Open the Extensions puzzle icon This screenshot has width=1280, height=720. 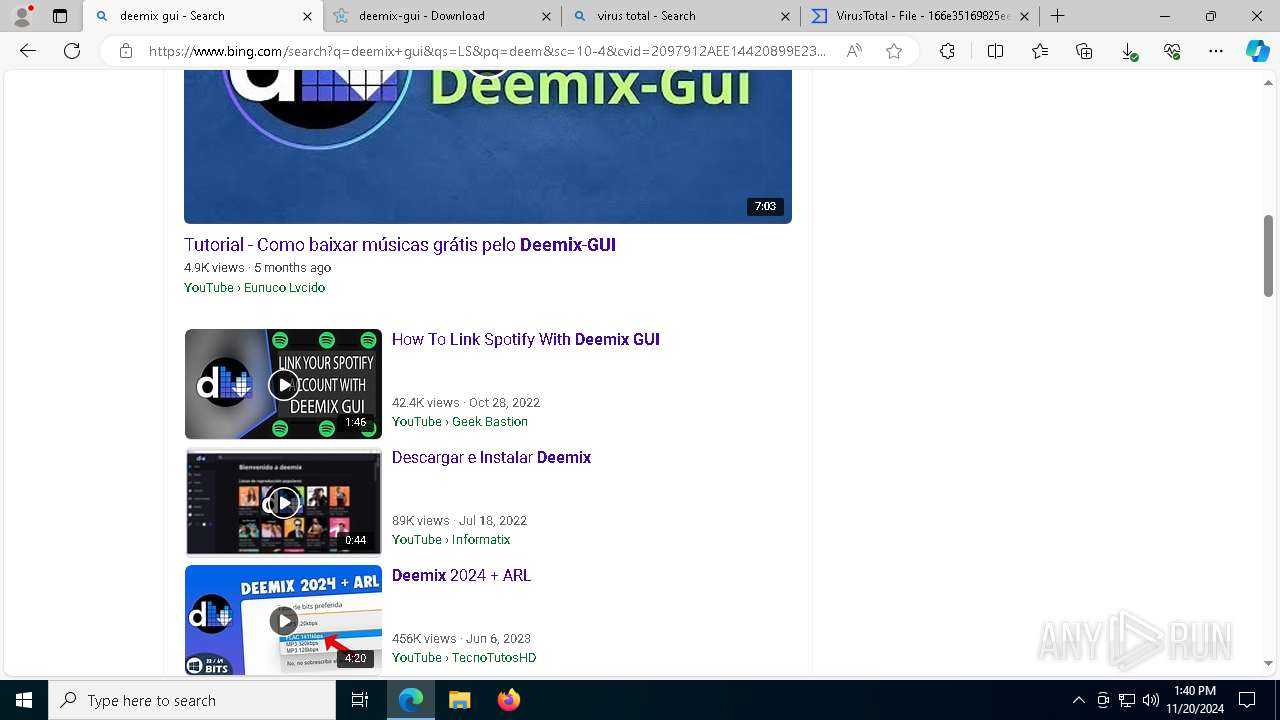coord(947,51)
